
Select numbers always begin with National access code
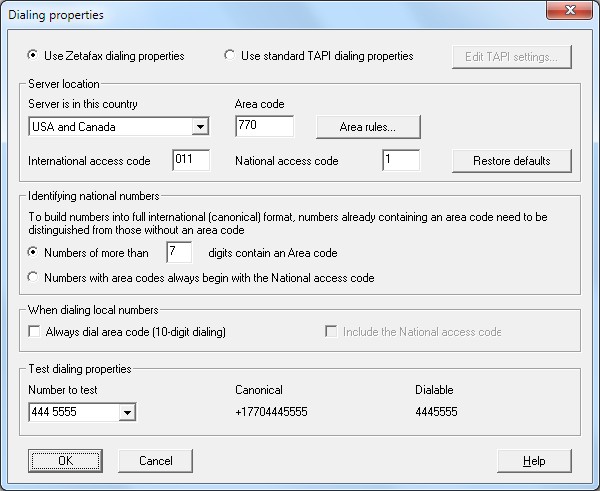click(x=35, y=278)
